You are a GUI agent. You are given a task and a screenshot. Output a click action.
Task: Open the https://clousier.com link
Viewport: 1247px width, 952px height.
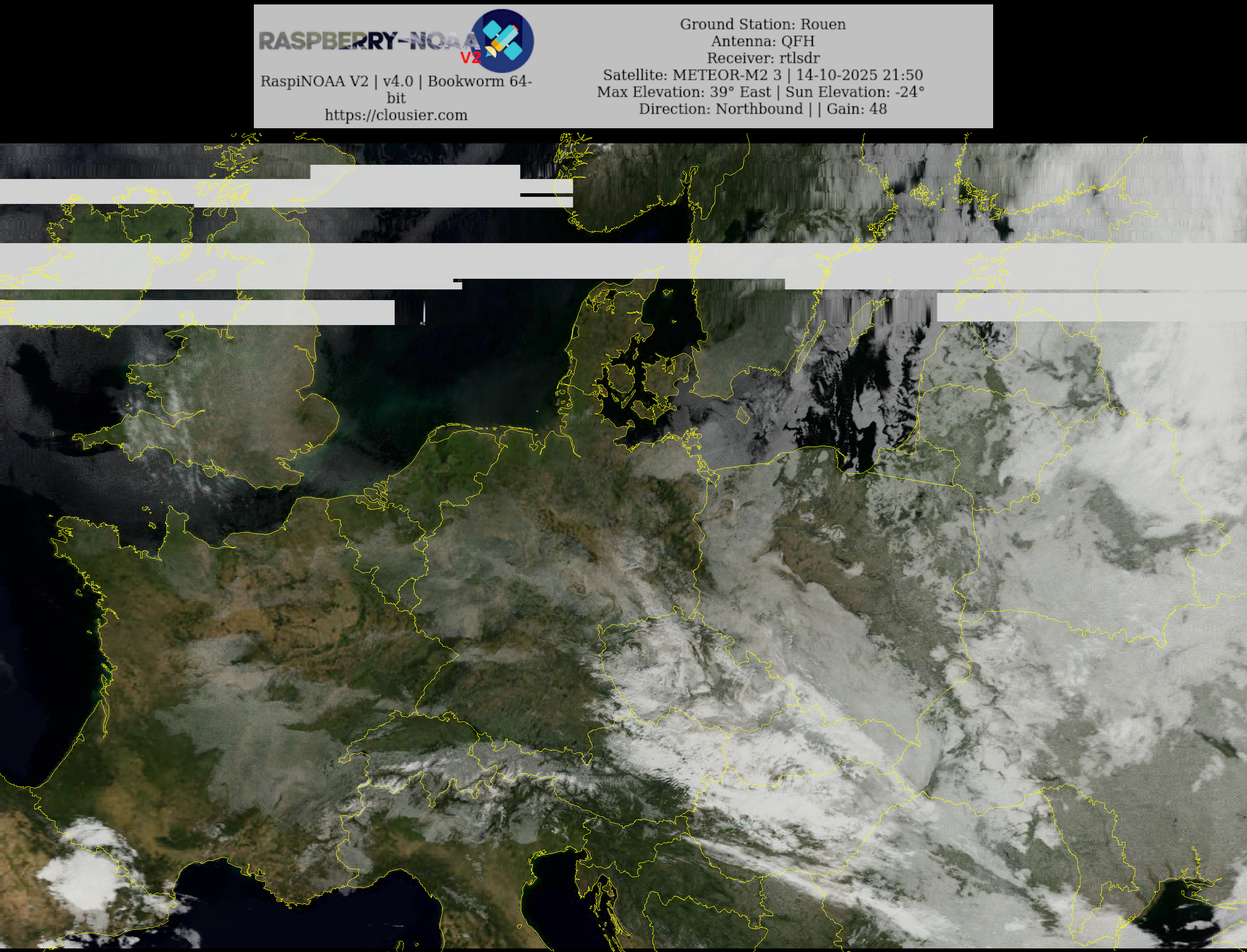[x=395, y=115]
